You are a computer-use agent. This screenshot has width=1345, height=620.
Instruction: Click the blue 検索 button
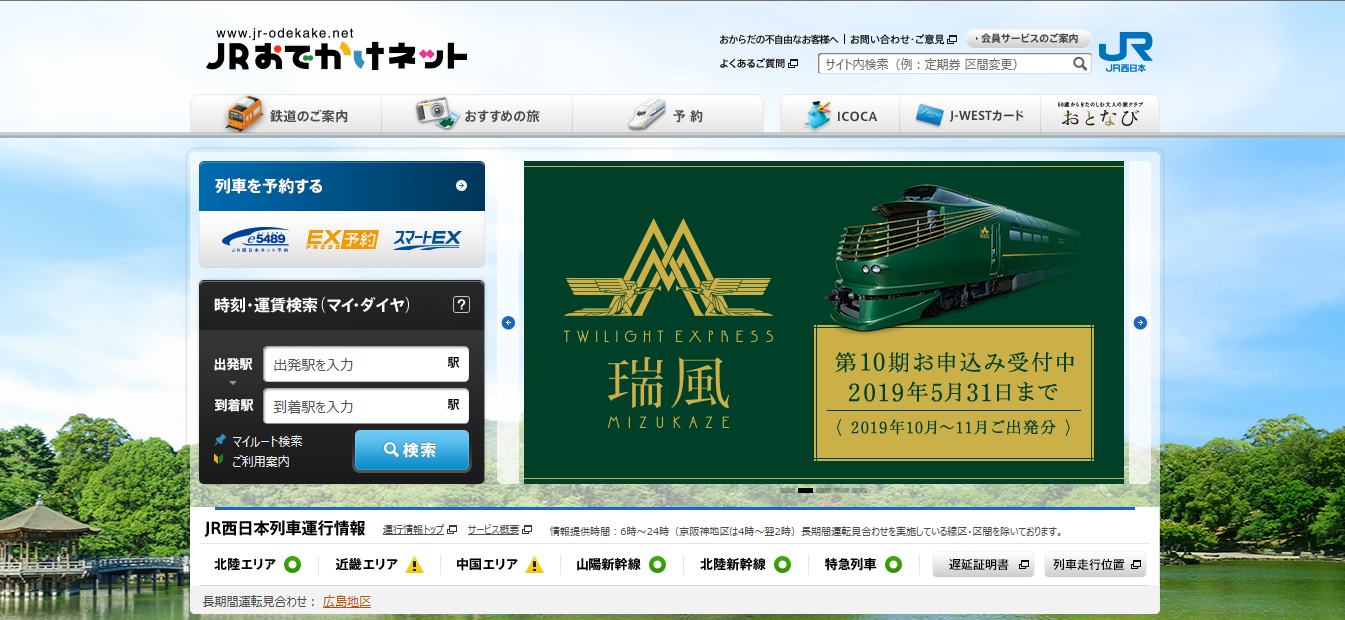[411, 450]
